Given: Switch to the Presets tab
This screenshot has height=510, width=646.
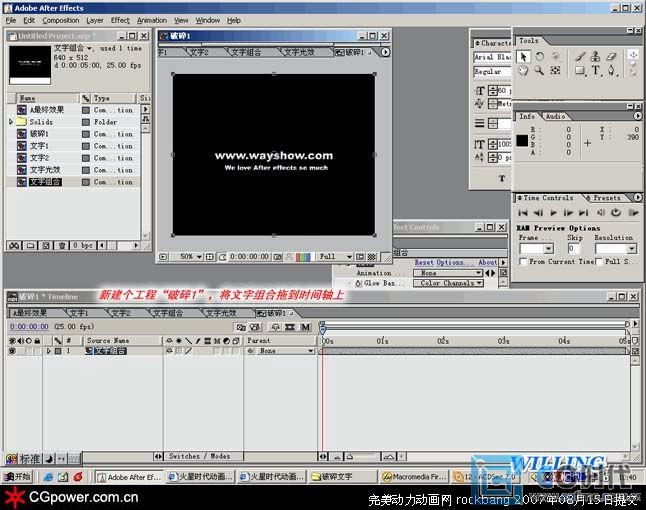Looking at the screenshot, I should pos(607,198).
